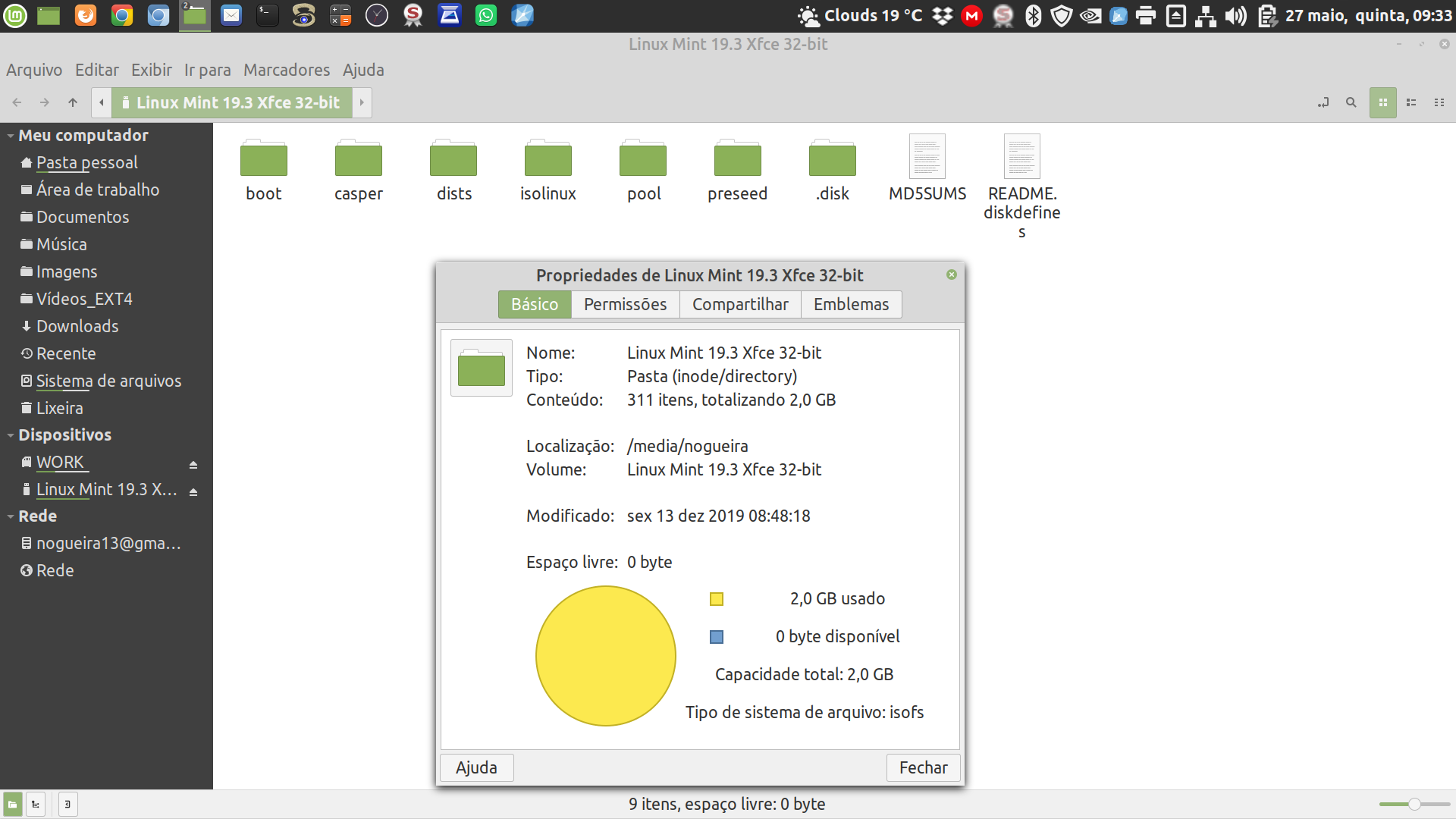1456x819 pixels.
Task: Open the Ir para menu
Action: click(x=208, y=70)
